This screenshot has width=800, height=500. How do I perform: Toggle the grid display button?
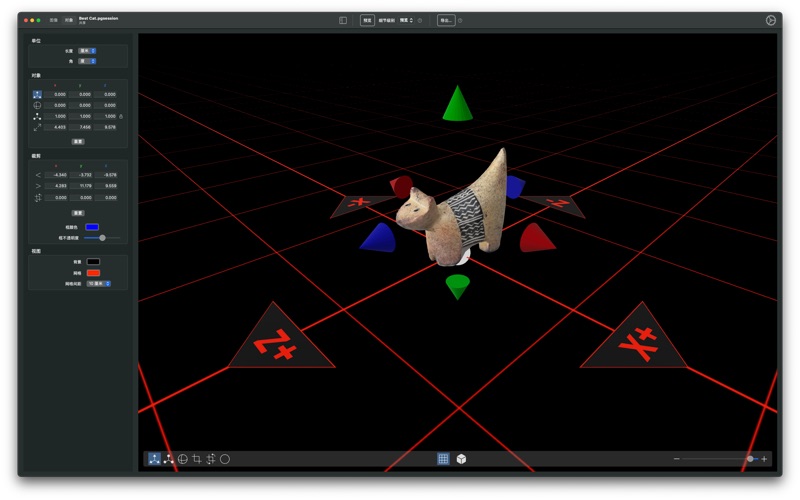443,459
